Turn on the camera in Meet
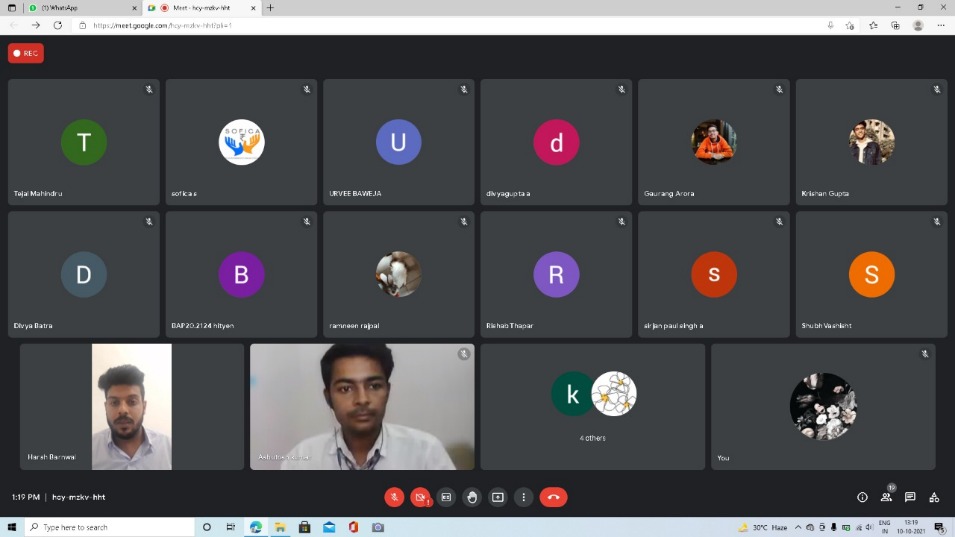955x537 pixels. coord(420,497)
